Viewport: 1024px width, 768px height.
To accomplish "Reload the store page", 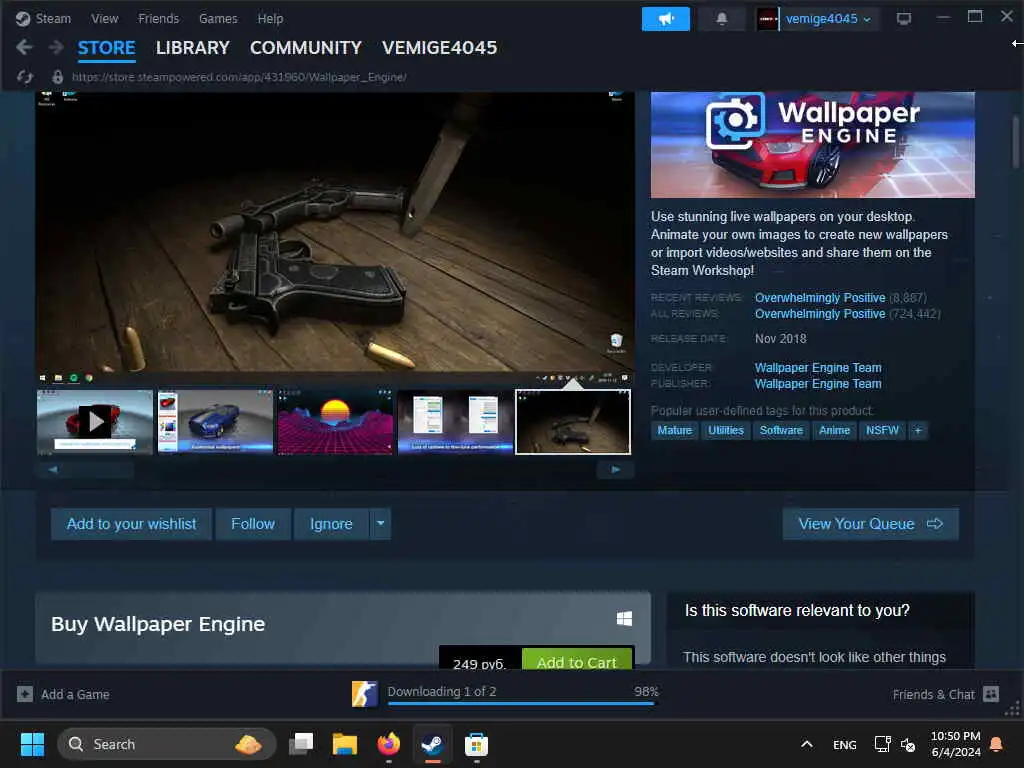I will coord(25,77).
